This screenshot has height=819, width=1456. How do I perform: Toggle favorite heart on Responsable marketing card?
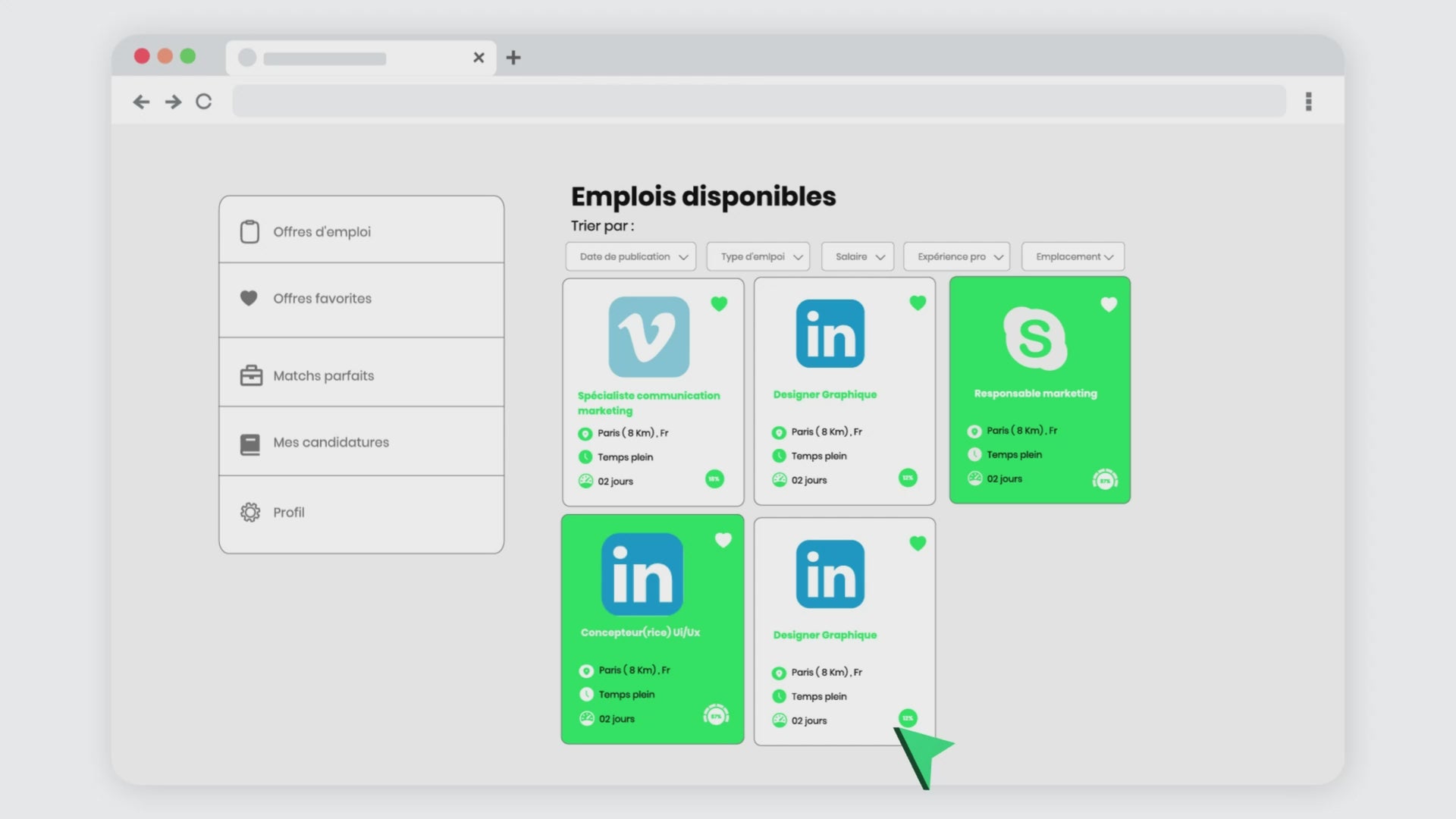click(1109, 305)
